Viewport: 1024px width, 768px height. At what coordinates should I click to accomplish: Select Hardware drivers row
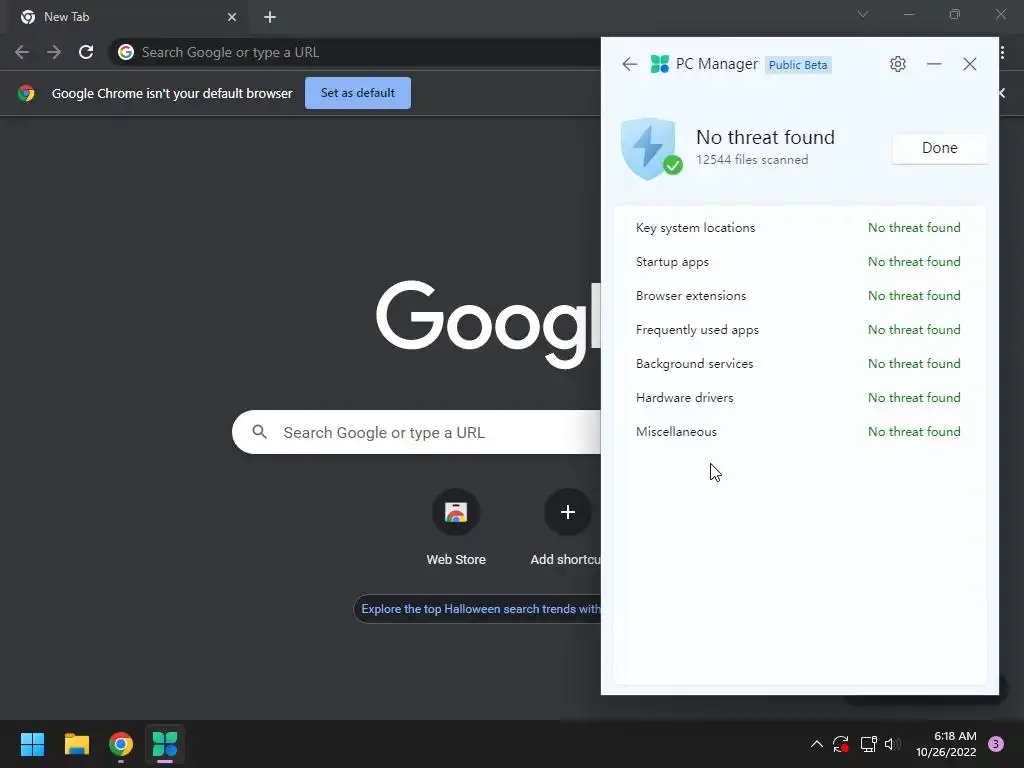799,398
